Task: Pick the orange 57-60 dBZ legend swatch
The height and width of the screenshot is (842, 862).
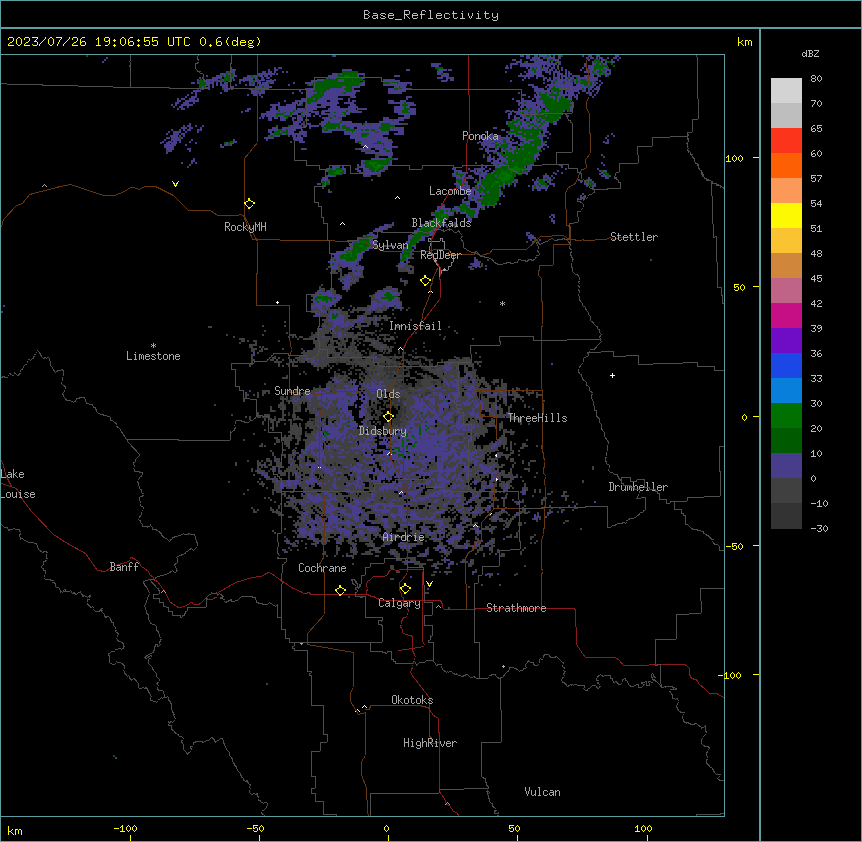Action: pos(786,166)
